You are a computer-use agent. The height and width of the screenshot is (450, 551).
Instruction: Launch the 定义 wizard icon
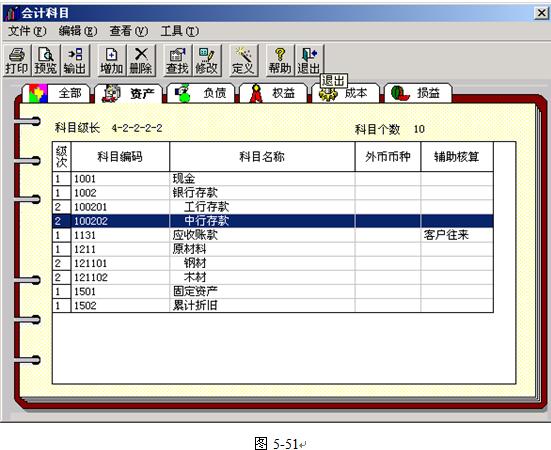tap(243, 61)
